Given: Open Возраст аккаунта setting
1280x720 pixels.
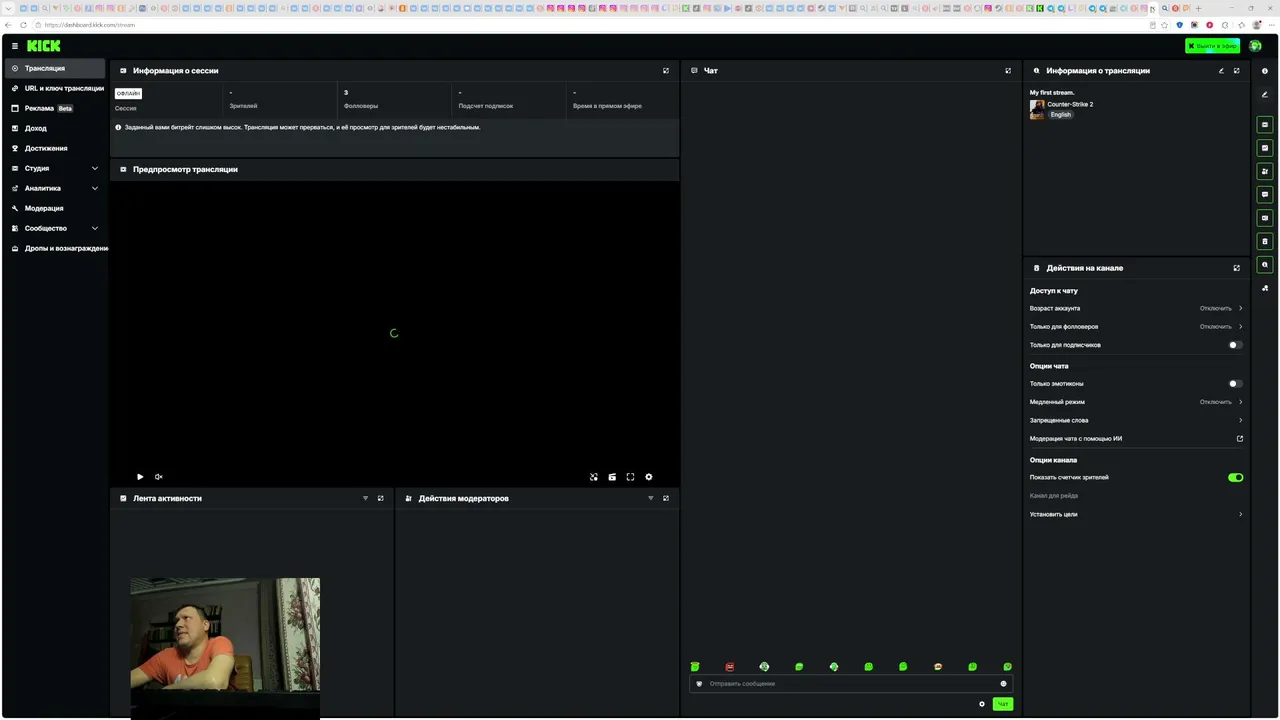Looking at the screenshot, I should click(1136, 308).
